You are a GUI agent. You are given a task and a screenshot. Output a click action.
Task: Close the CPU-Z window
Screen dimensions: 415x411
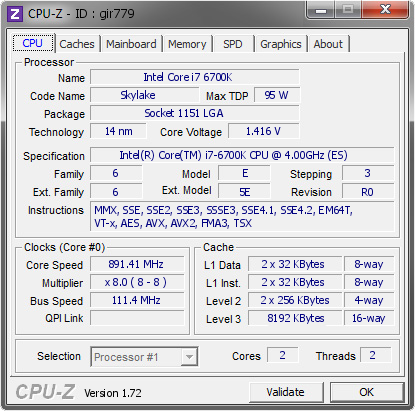pyautogui.click(x=385, y=10)
